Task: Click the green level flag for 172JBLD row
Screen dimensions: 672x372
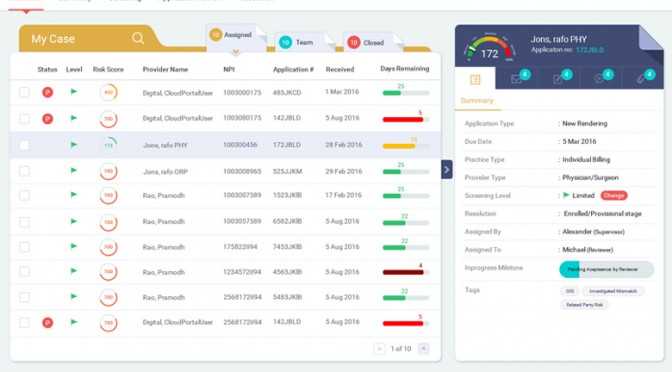Action: [74, 145]
